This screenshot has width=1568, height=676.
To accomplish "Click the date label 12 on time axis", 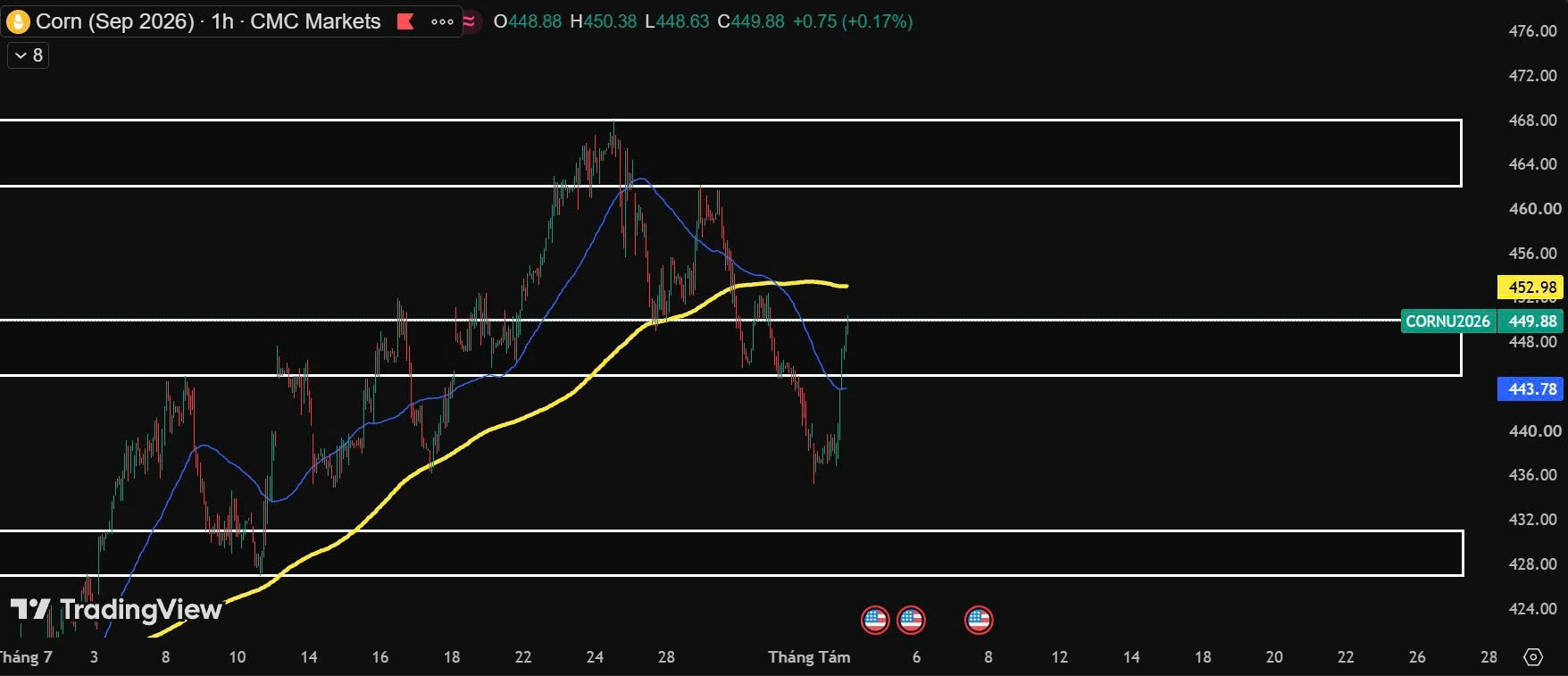I will tap(1060, 657).
